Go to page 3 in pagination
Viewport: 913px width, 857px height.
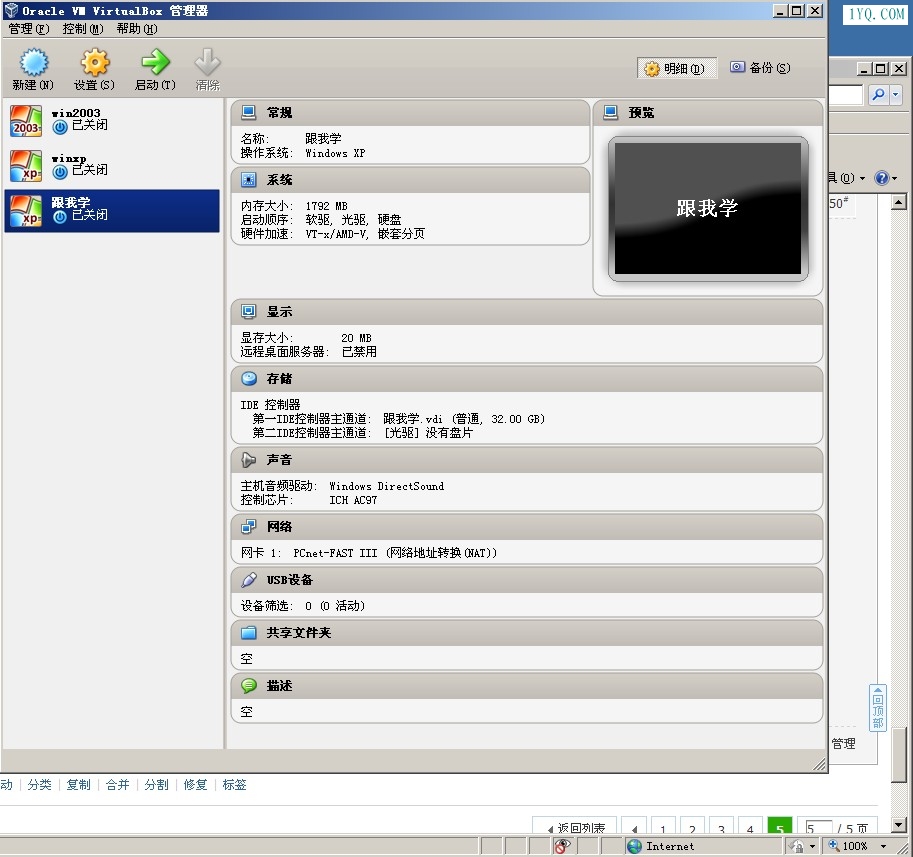click(x=721, y=826)
